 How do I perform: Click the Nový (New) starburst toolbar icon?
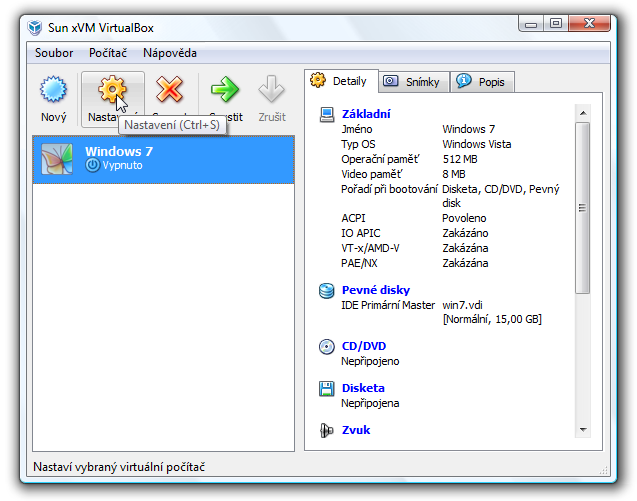coord(53,89)
